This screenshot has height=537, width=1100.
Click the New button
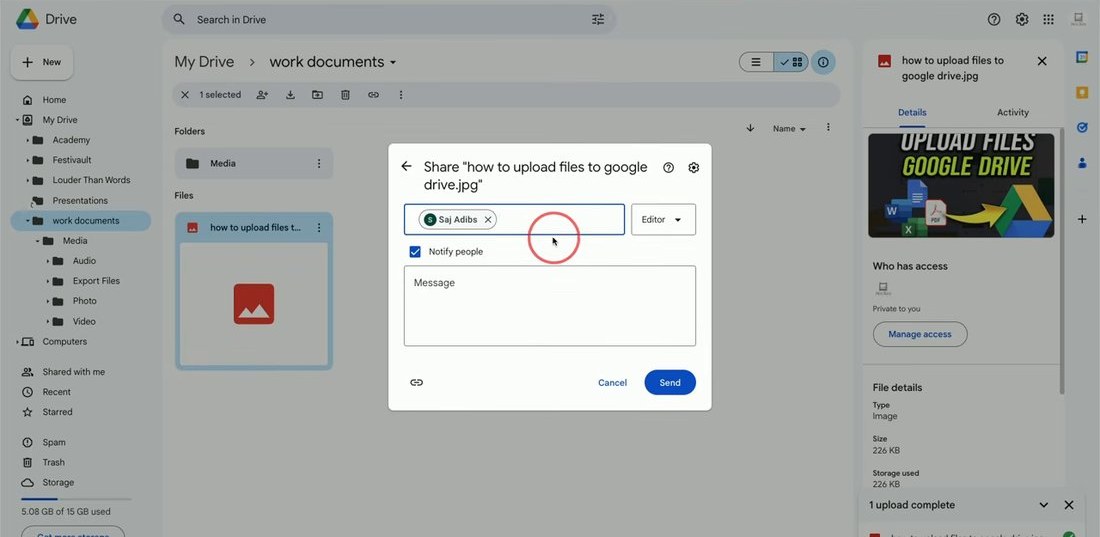click(42, 62)
